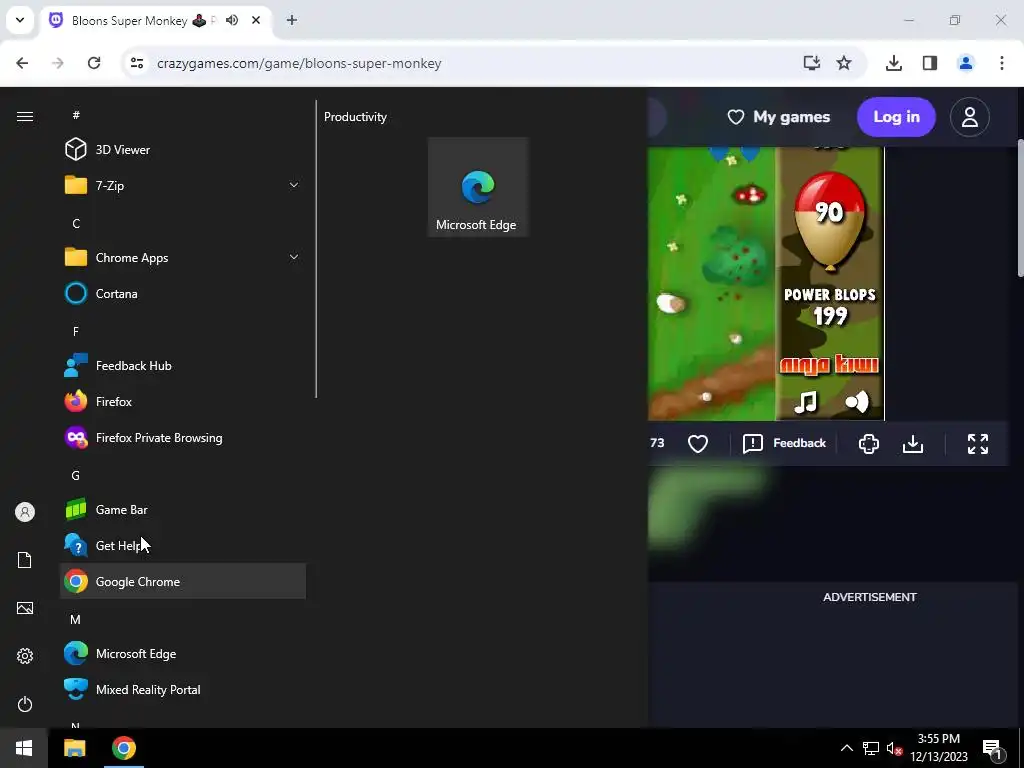Bookmark this page with star

click(844, 63)
